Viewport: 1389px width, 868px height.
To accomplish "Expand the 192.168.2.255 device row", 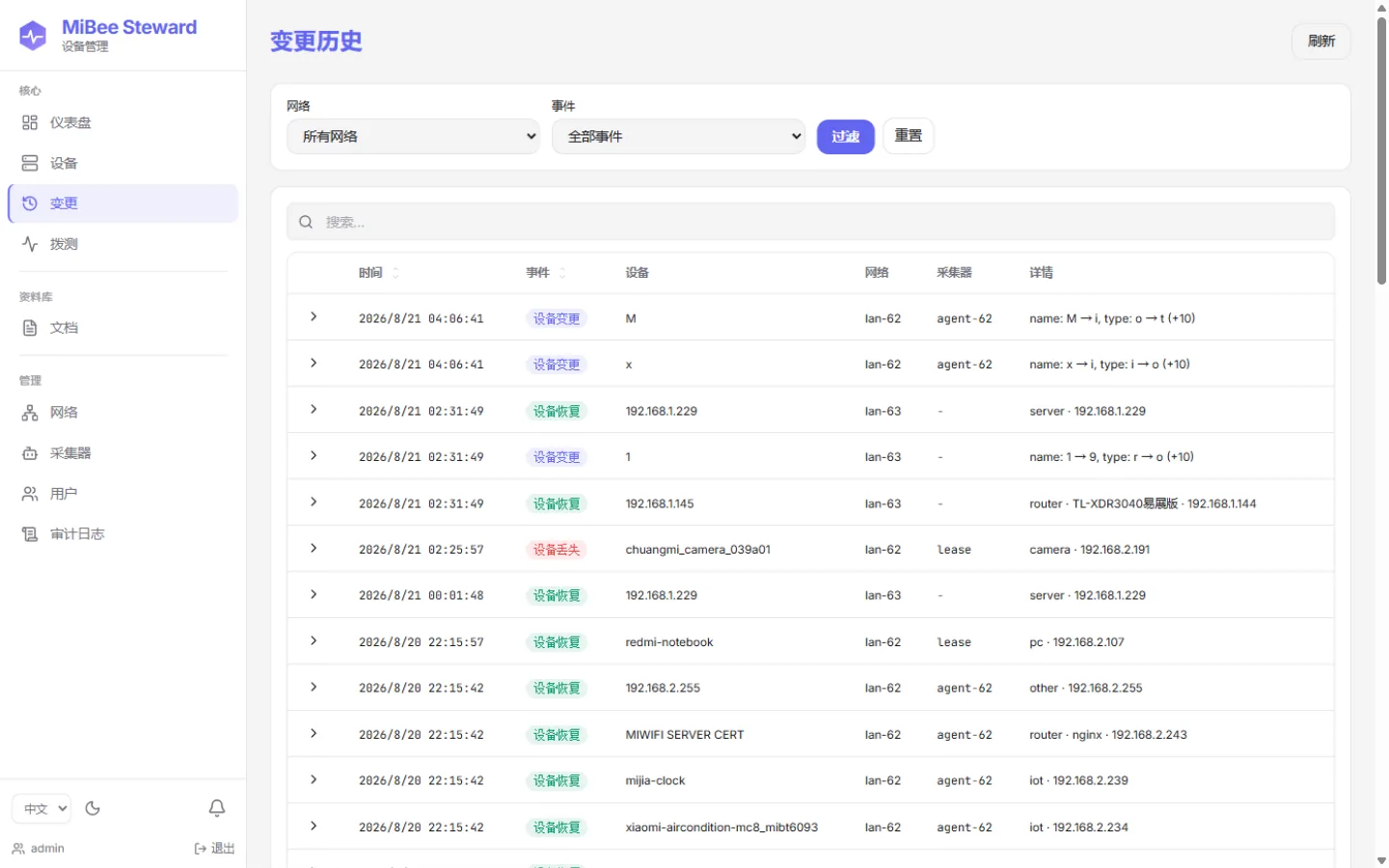I will coord(313,688).
